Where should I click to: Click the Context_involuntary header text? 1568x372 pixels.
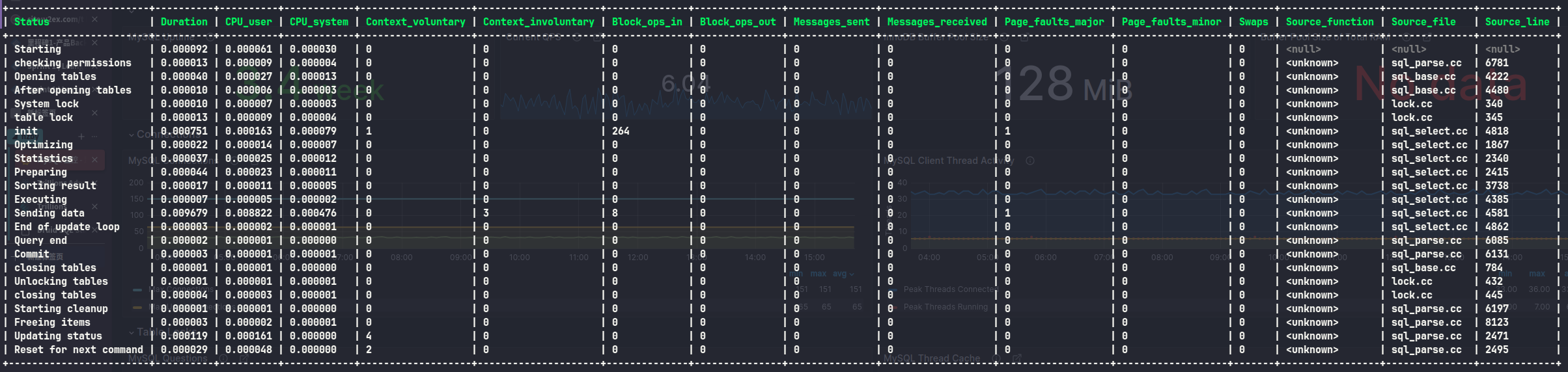click(539, 21)
